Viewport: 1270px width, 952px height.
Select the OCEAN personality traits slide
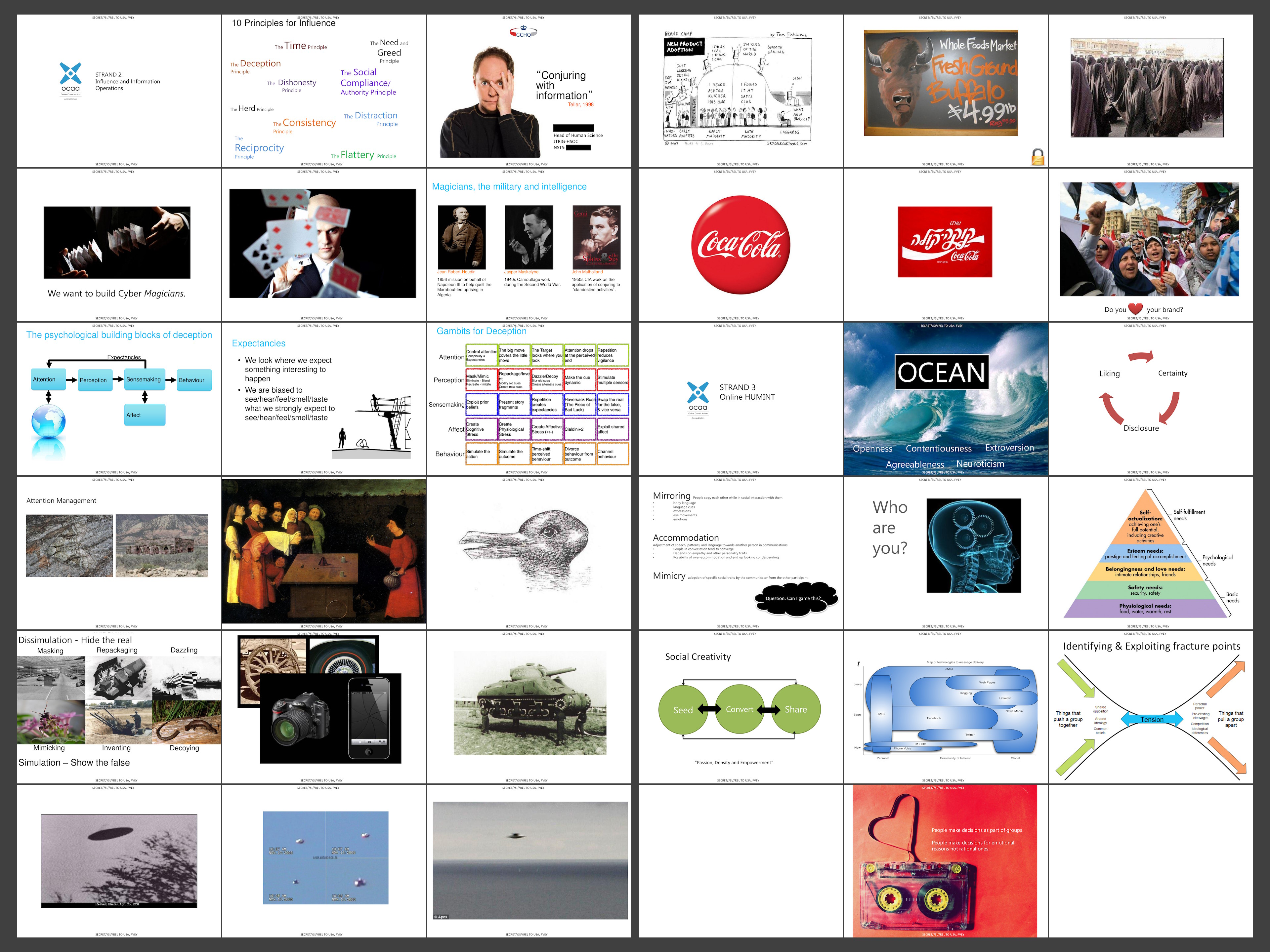click(x=946, y=399)
